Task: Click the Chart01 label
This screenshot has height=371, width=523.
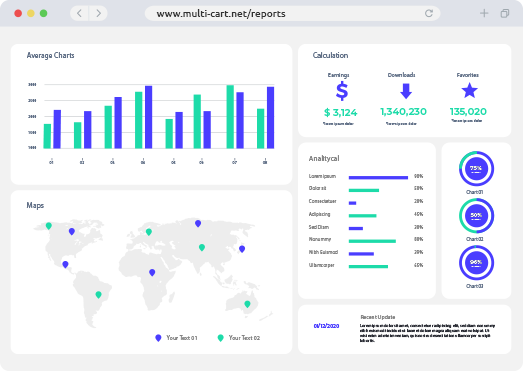Action: tap(474, 192)
